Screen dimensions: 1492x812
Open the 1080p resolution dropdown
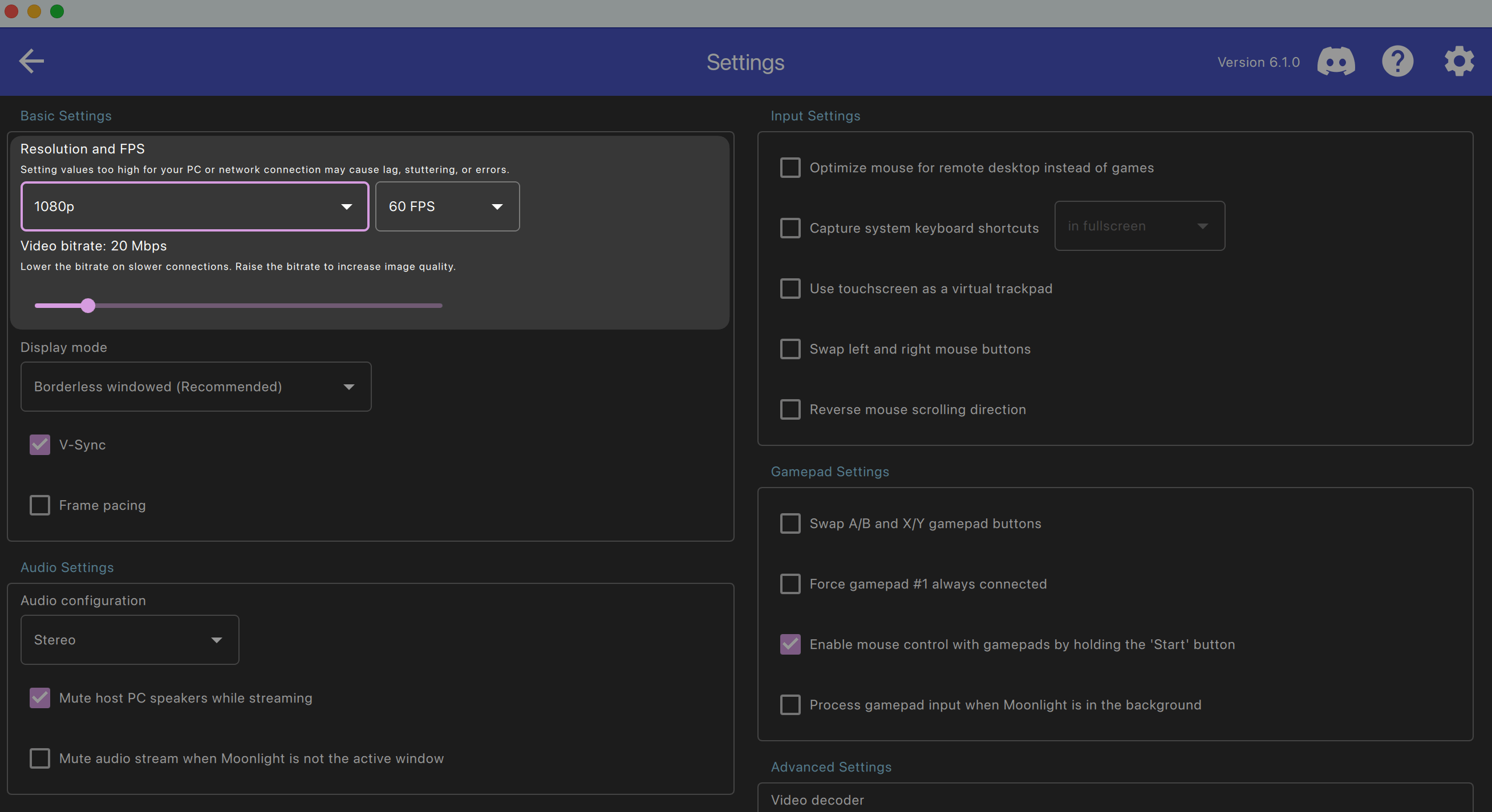point(194,207)
